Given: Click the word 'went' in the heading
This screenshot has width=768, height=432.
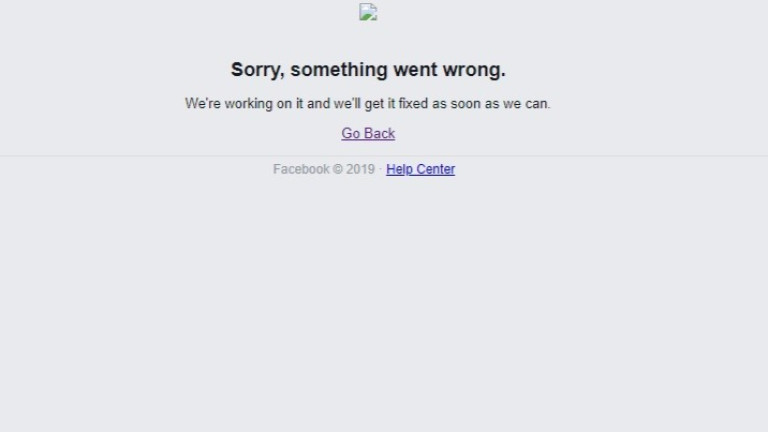Looking at the screenshot, I should coord(415,70).
